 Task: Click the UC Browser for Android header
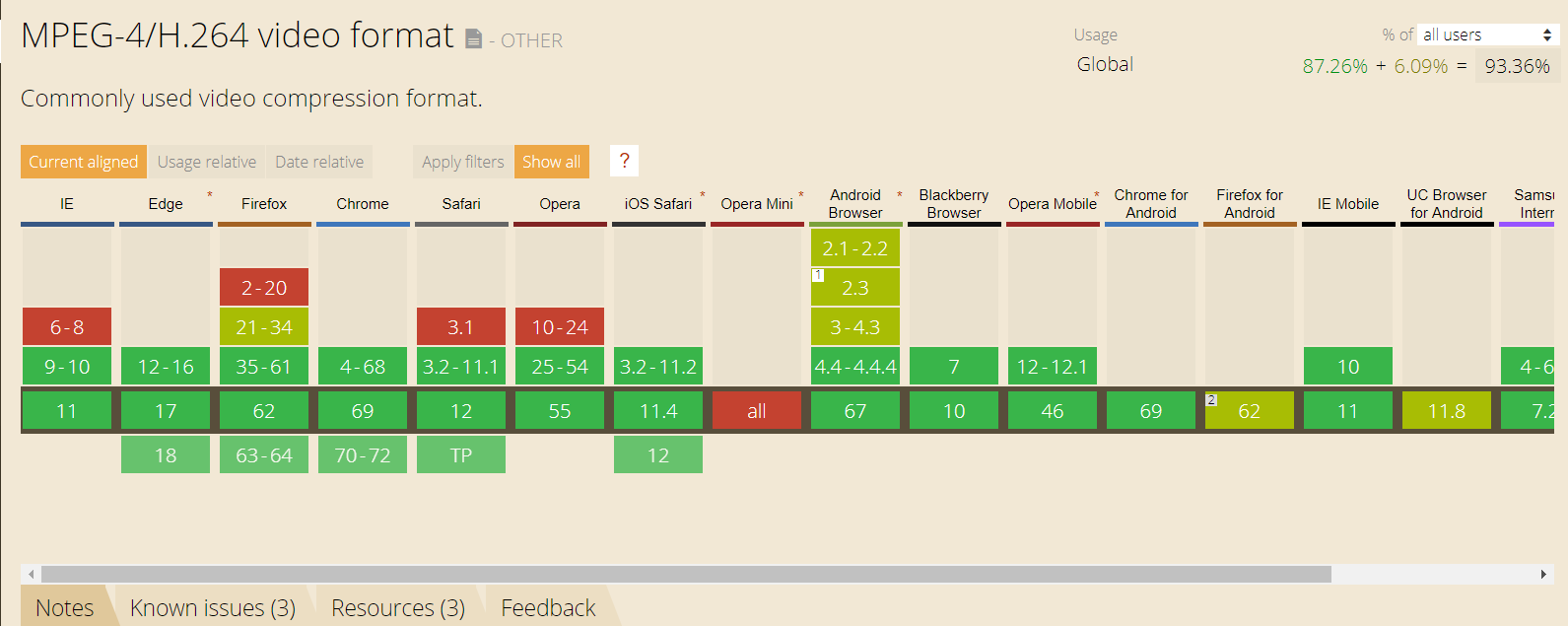point(1447,204)
